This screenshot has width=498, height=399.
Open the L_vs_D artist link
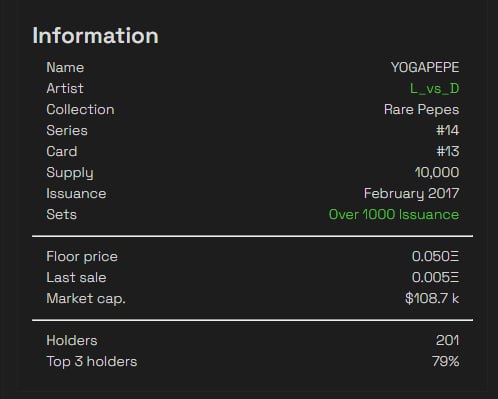[434, 89]
